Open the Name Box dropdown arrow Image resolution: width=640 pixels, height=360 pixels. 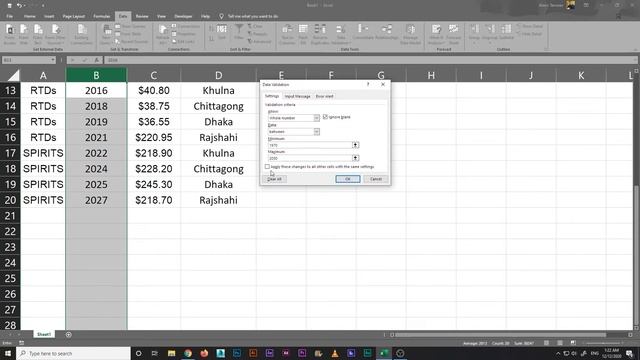[x=53, y=60]
